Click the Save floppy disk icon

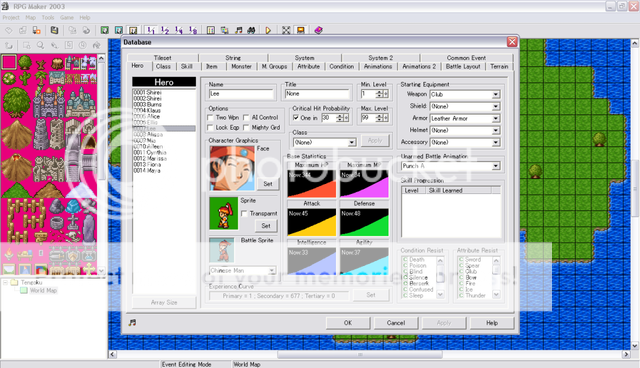(54, 30)
